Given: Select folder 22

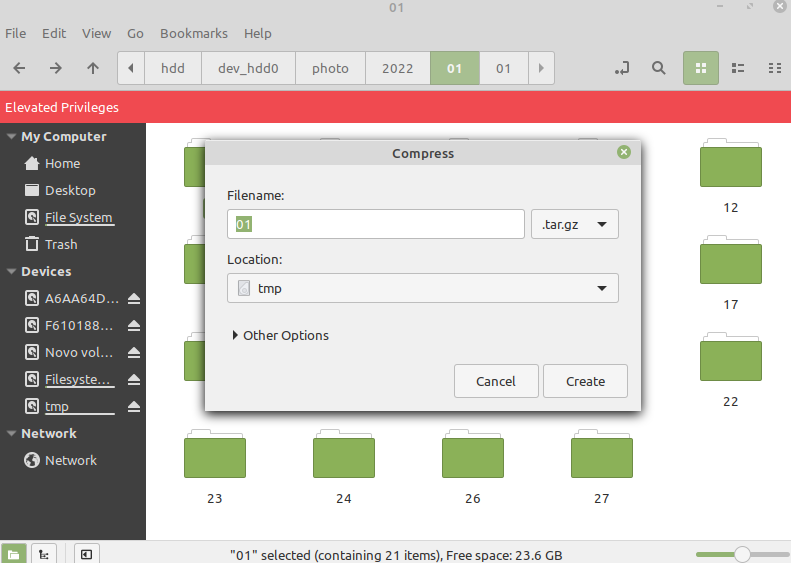Looking at the screenshot, I should pyautogui.click(x=730, y=370).
